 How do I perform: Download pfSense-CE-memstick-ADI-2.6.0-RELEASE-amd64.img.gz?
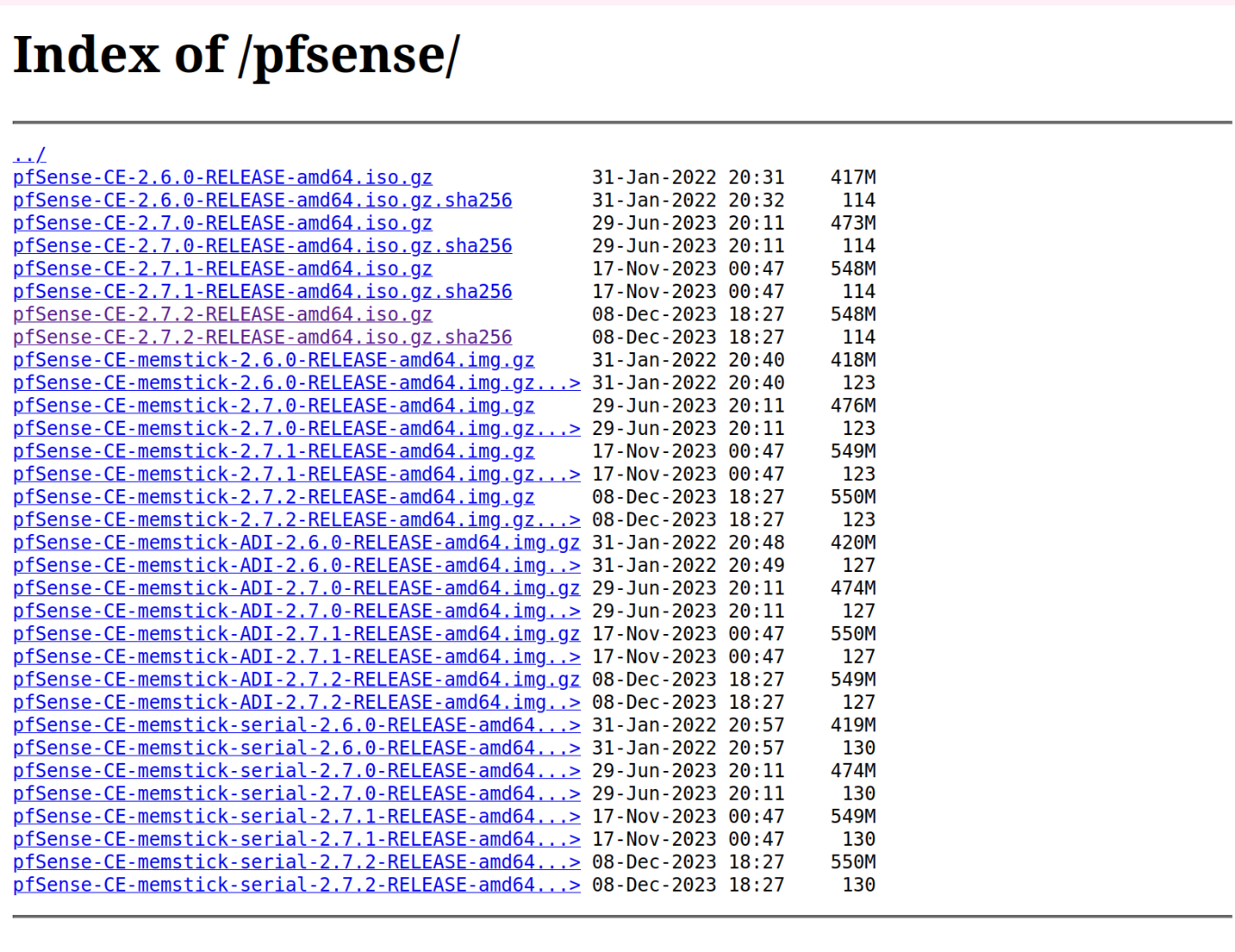coord(297,543)
